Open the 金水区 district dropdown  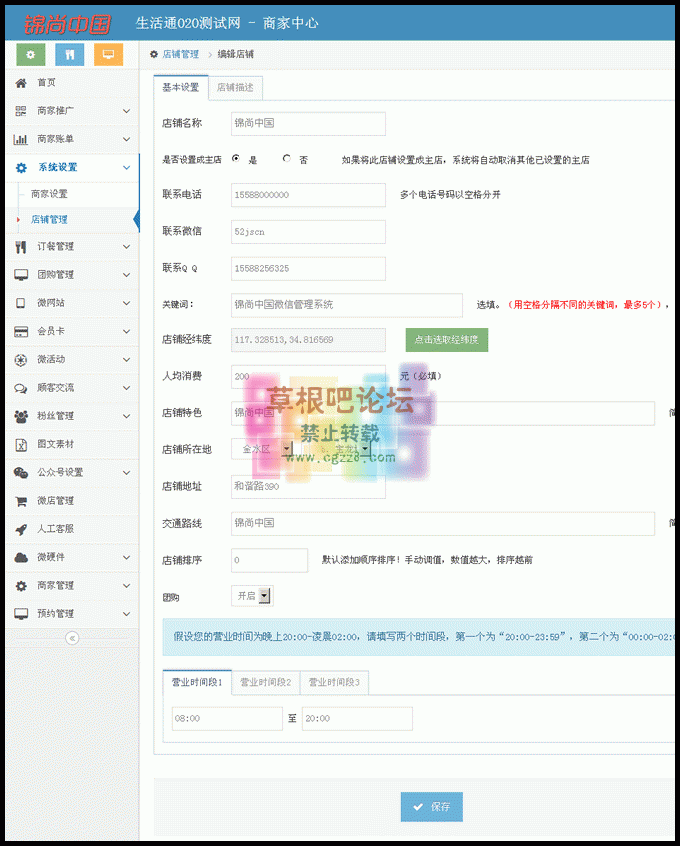tap(262, 448)
